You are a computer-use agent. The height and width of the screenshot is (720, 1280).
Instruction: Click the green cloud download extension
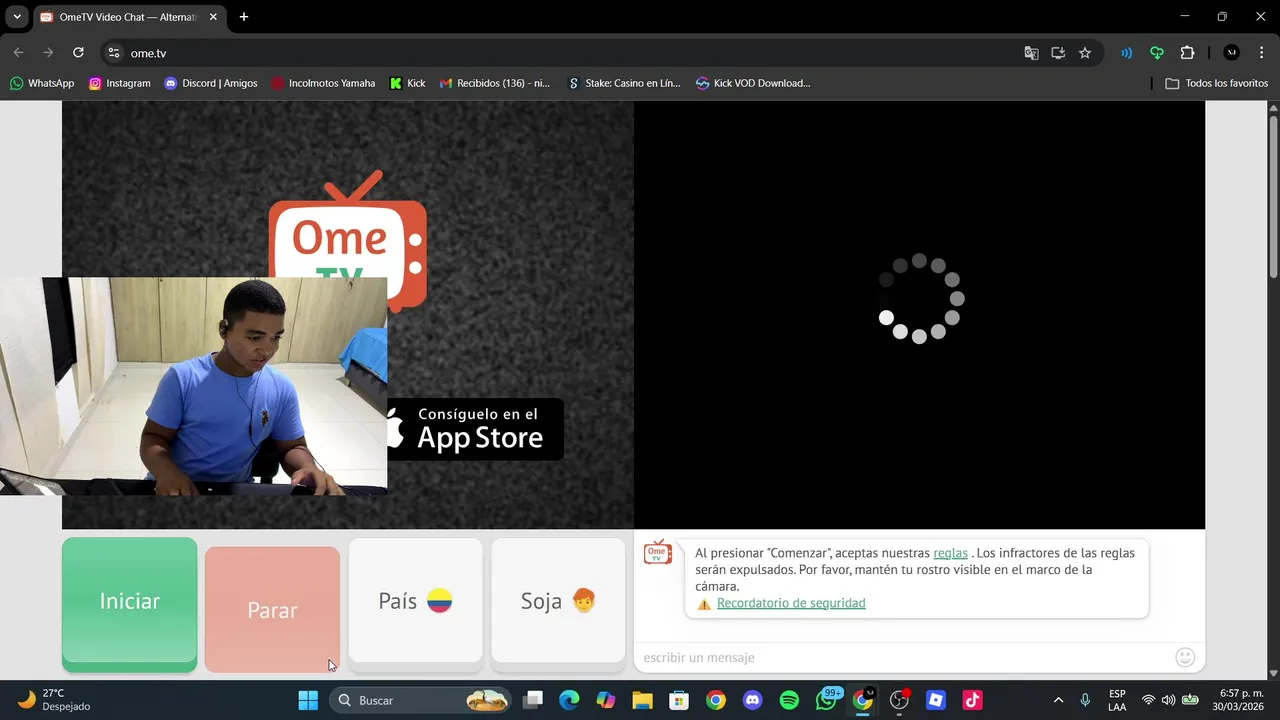[x=1157, y=53]
